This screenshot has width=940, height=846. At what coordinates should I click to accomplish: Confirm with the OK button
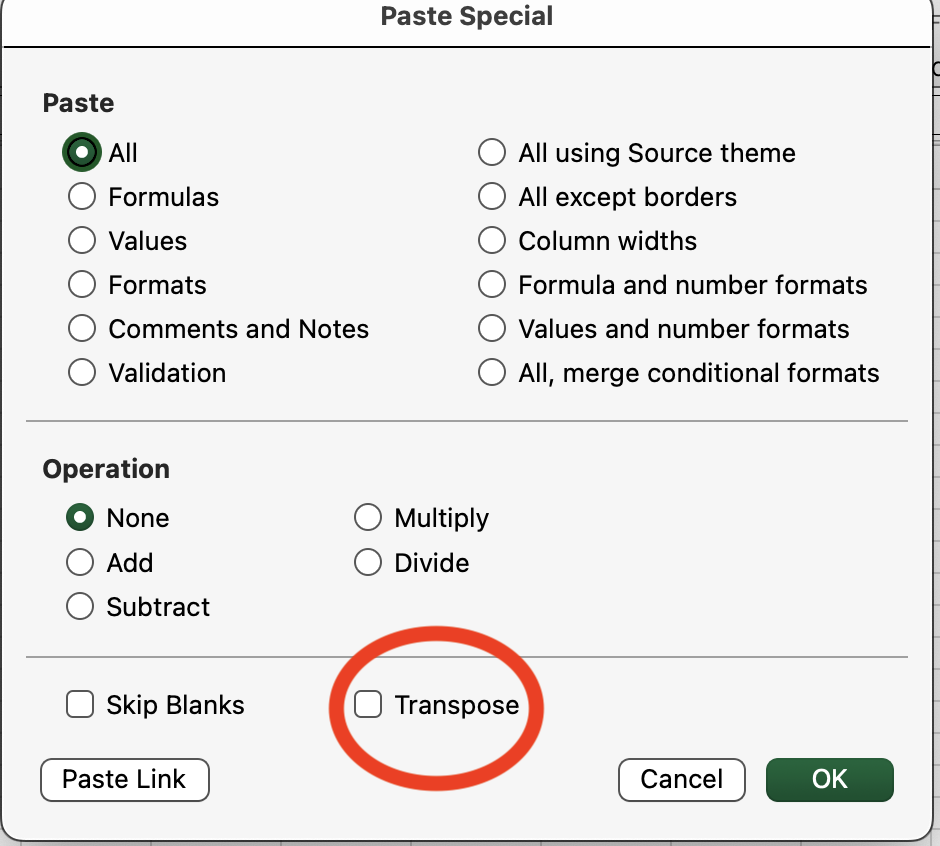point(829,780)
